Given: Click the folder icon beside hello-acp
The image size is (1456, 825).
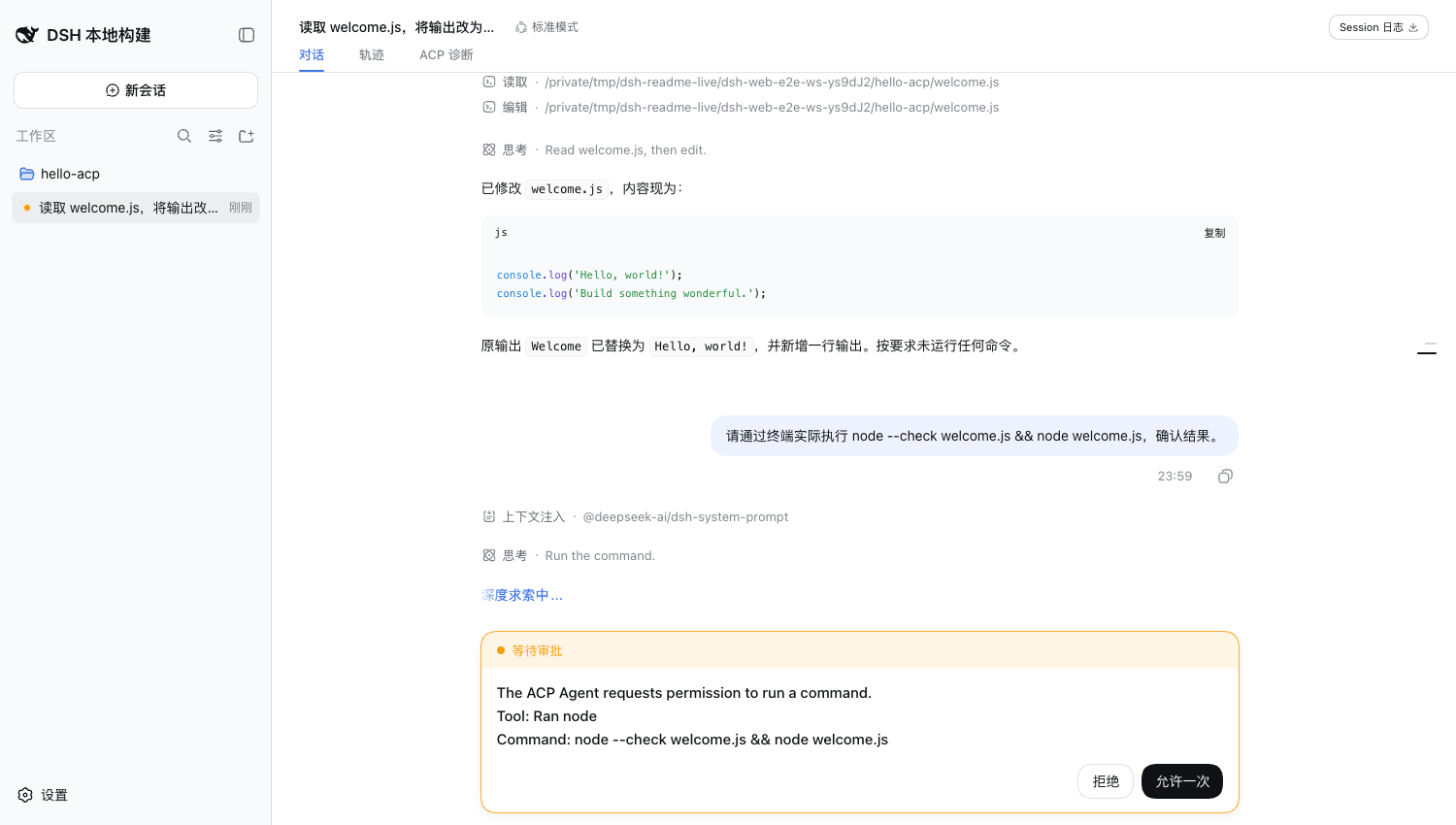Looking at the screenshot, I should tap(27, 174).
